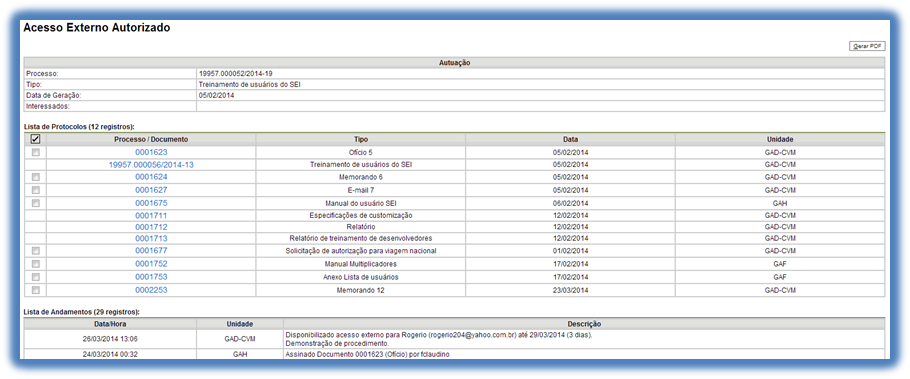Viewport: 910px width, 379px height.
Task: Check the box for document 0002253
Action: tap(35, 290)
